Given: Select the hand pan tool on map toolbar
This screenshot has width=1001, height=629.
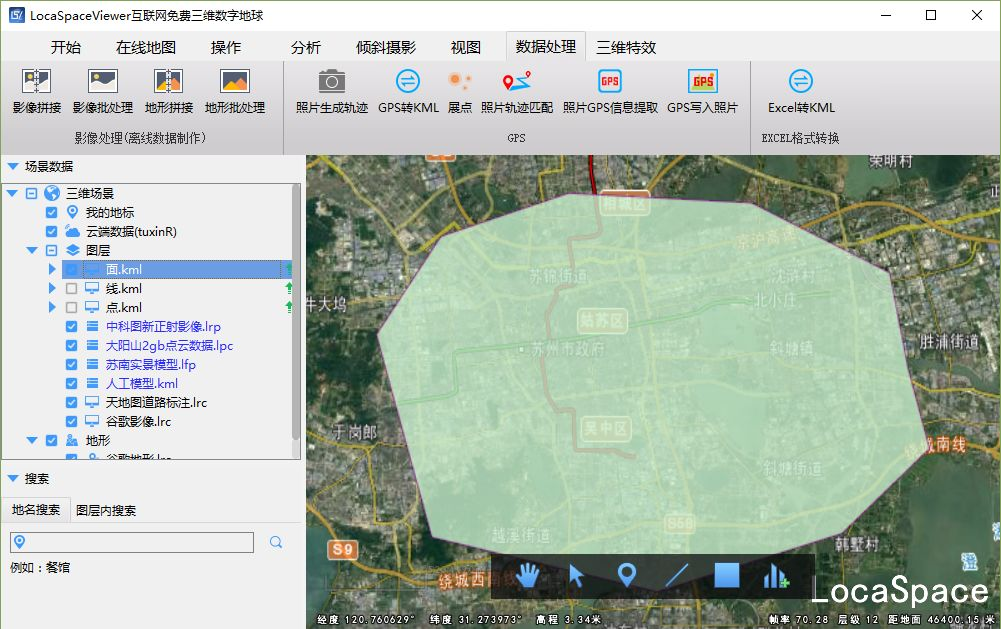Looking at the screenshot, I should pyautogui.click(x=528, y=575).
